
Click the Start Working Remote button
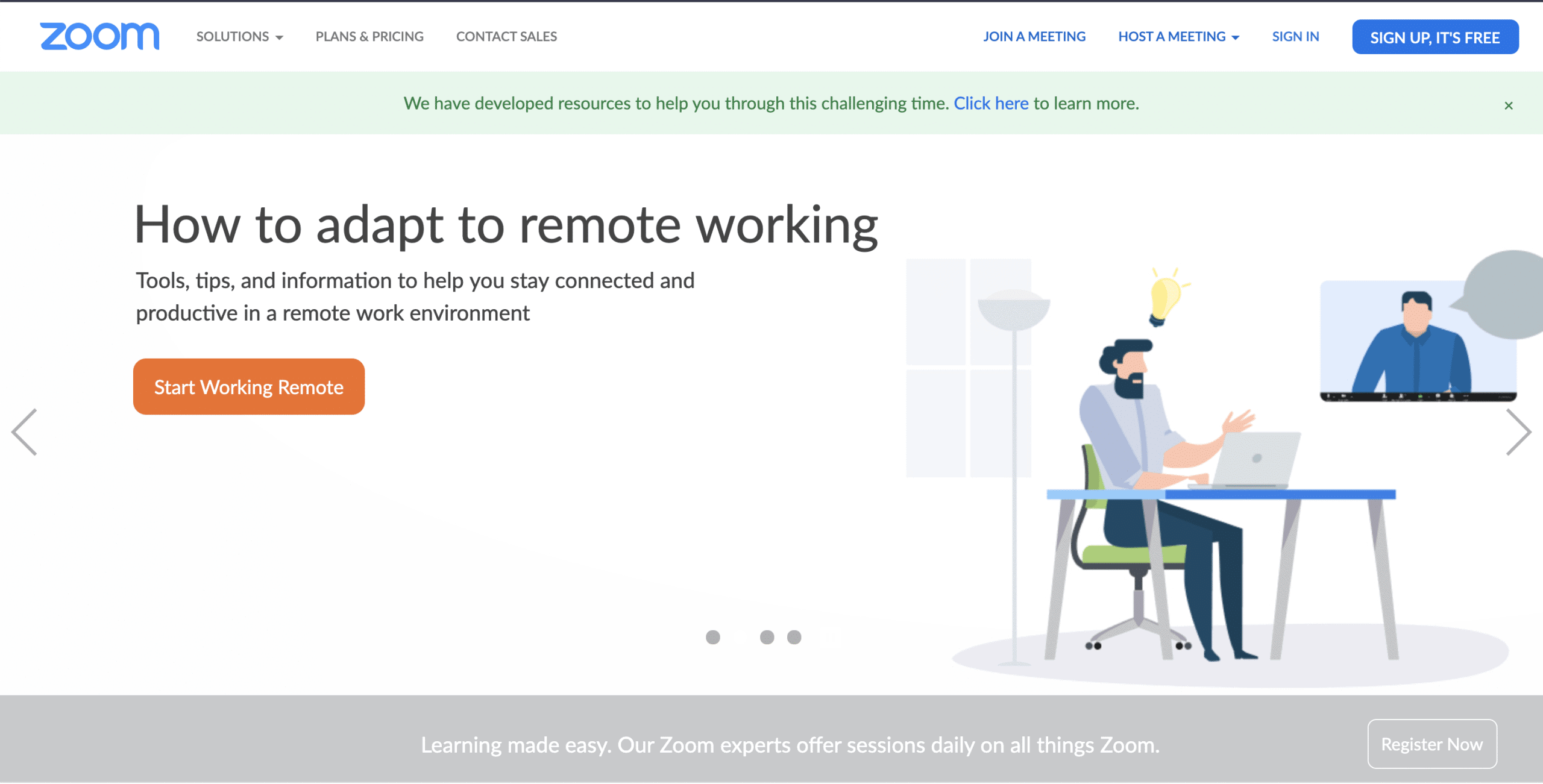pos(249,386)
